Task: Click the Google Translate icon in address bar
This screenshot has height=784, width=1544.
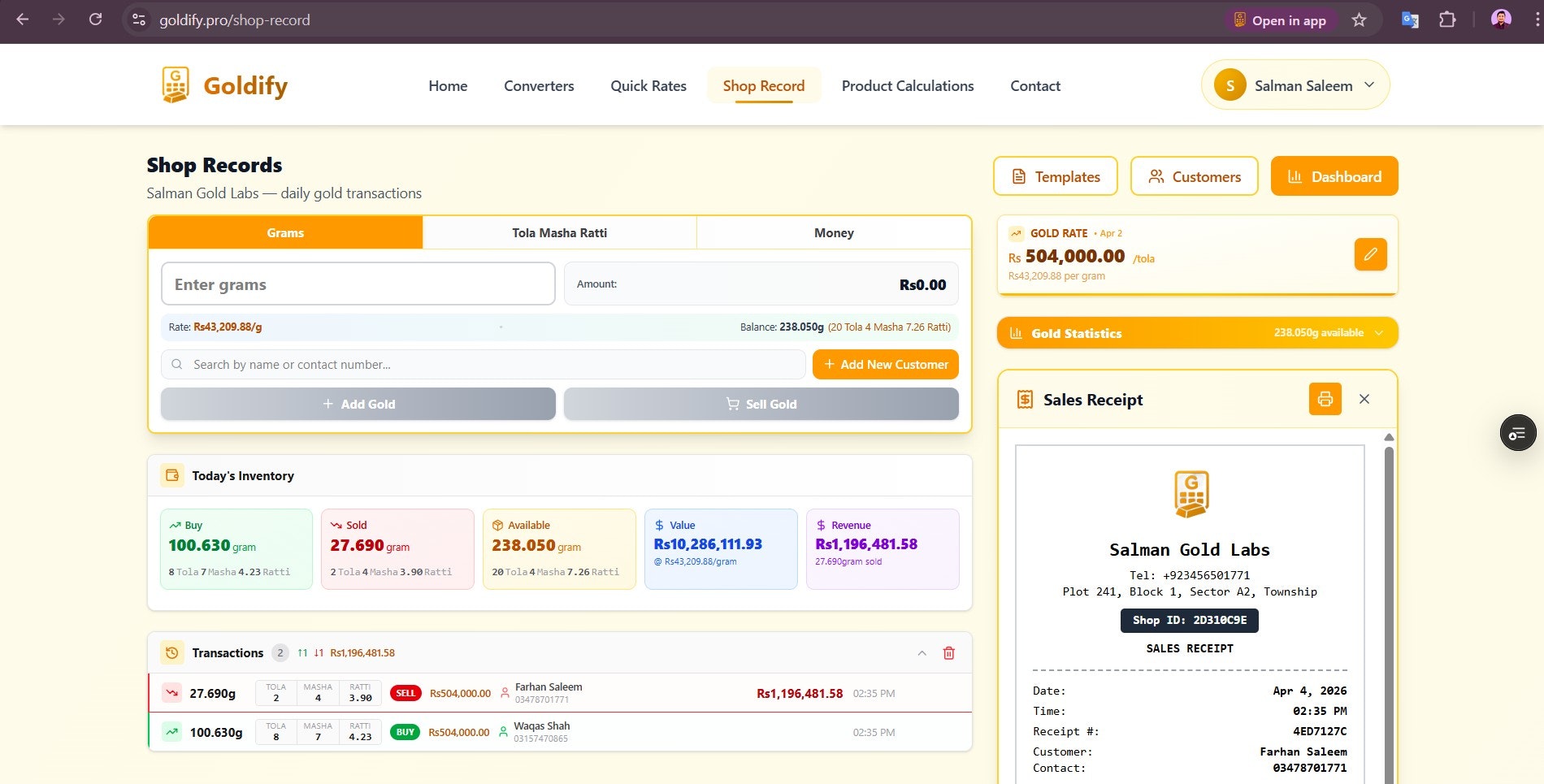Action: (1410, 20)
